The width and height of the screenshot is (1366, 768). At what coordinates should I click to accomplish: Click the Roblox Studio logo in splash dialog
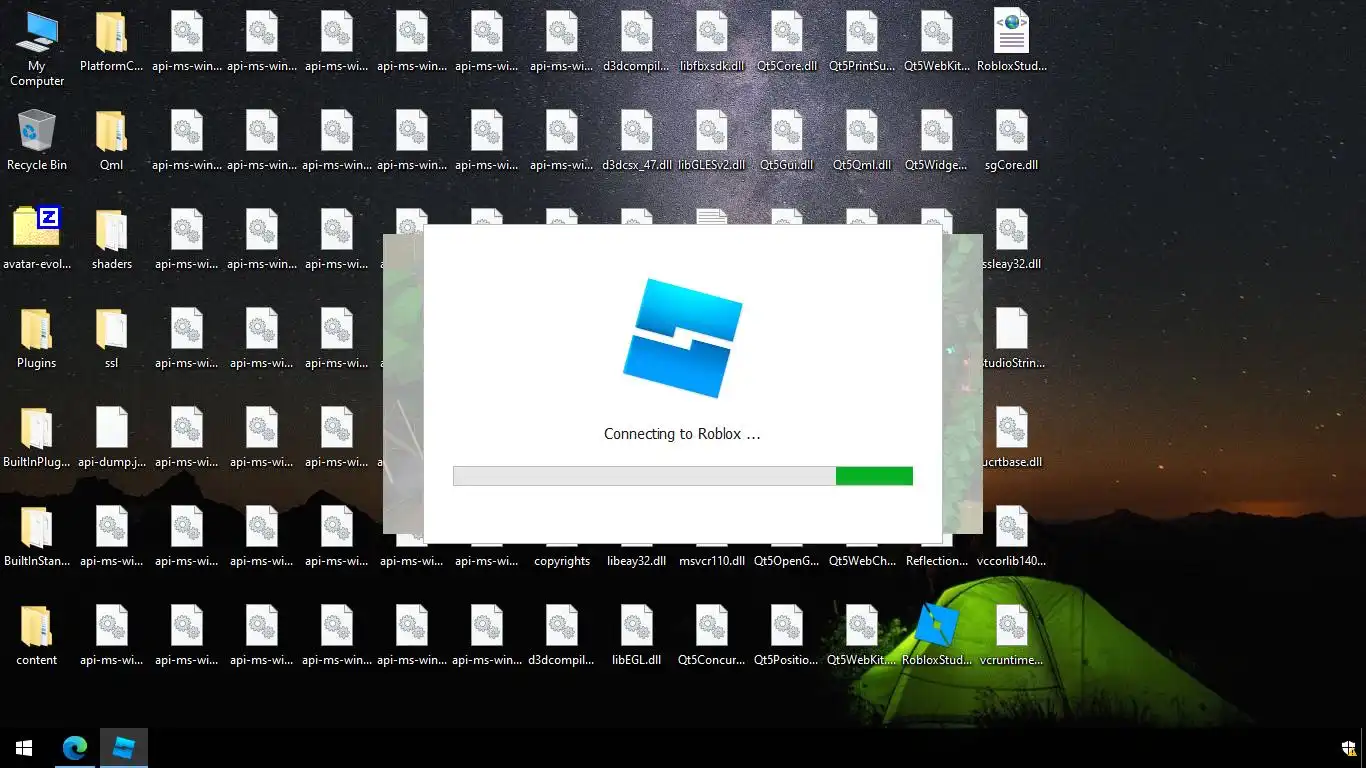click(x=683, y=337)
